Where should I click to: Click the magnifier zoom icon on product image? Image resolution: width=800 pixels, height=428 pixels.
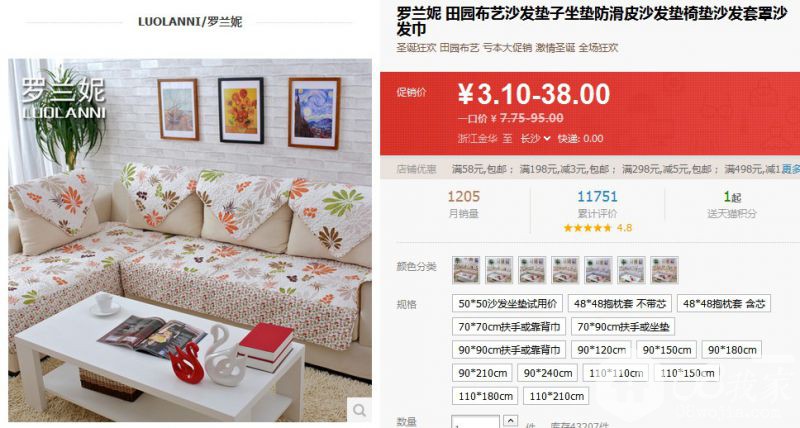[x=359, y=410]
